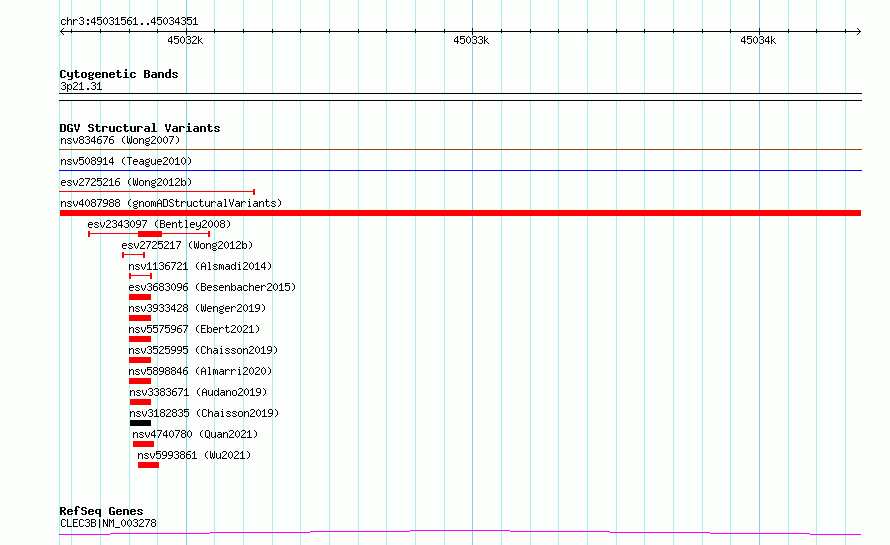Click thick red segment of esv2343097 glyph
The width and height of the screenshot is (890, 545).
[x=150, y=234]
